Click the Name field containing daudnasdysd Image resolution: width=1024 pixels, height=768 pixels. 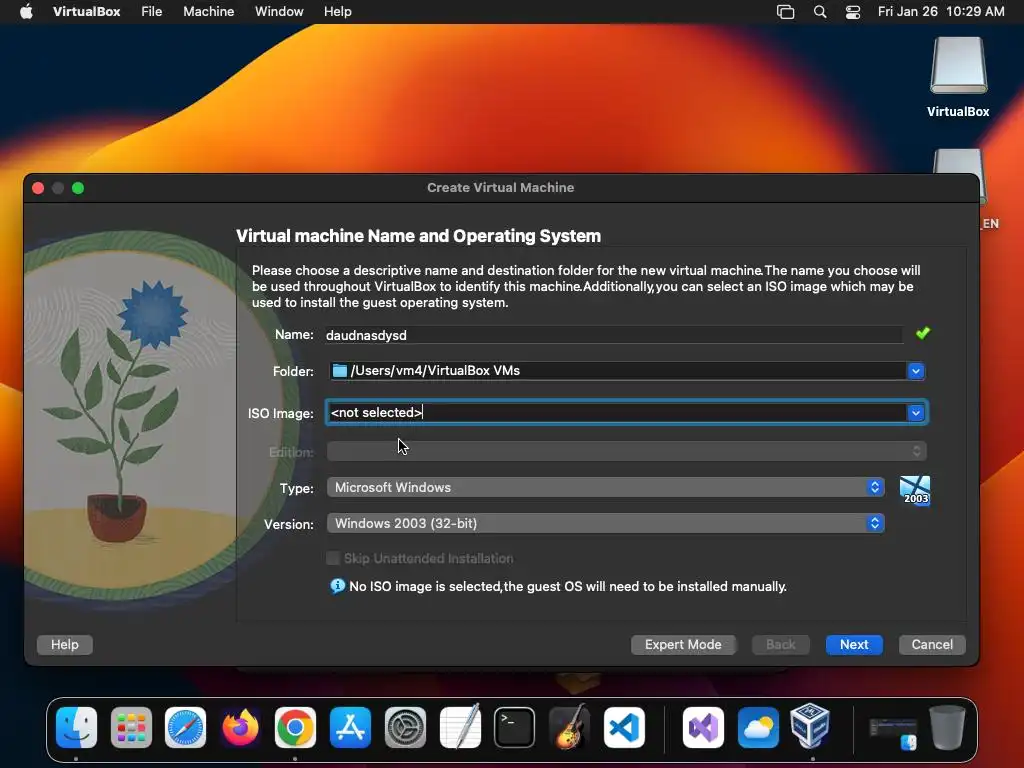coord(613,335)
